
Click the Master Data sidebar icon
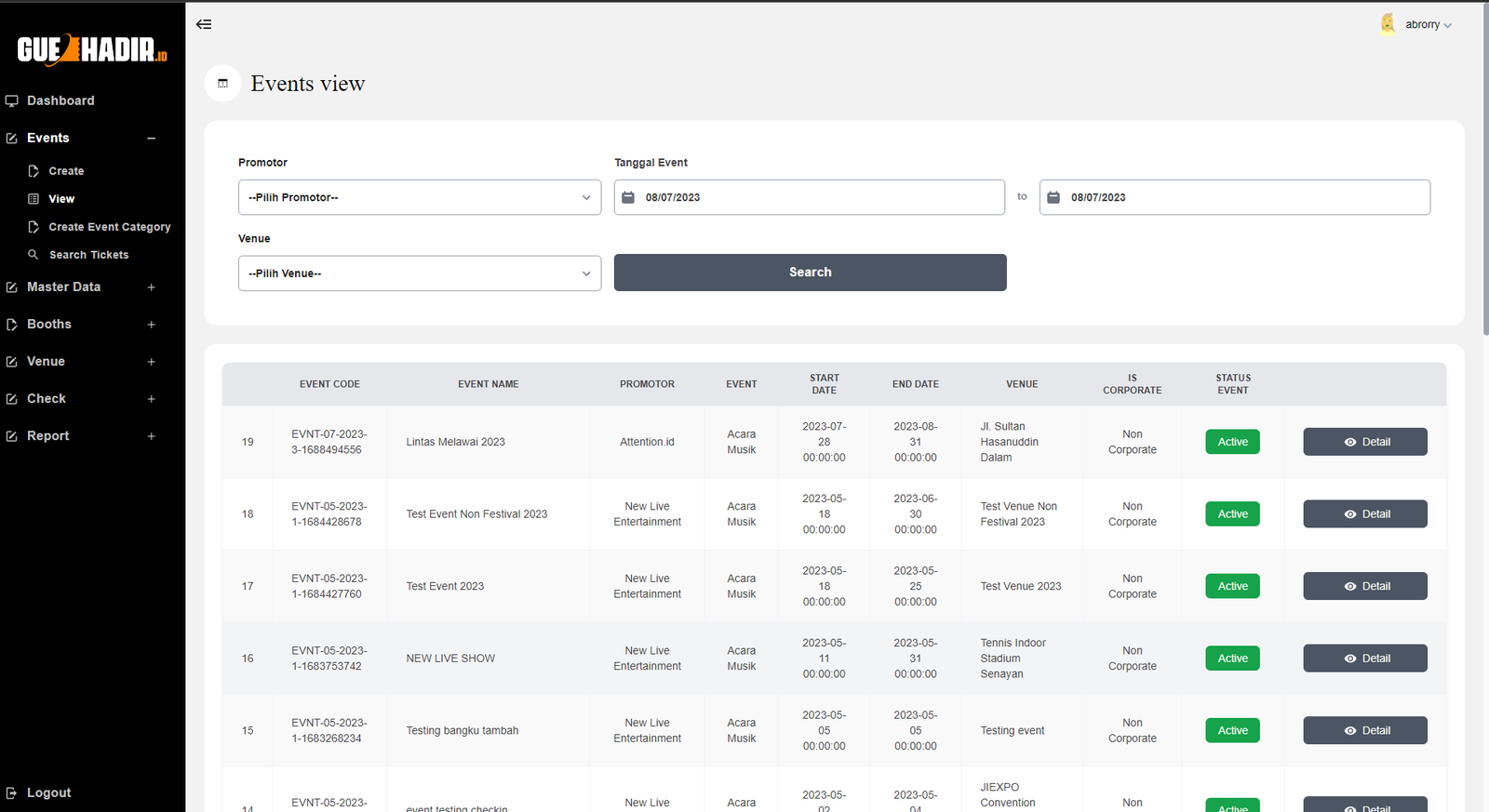12,287
